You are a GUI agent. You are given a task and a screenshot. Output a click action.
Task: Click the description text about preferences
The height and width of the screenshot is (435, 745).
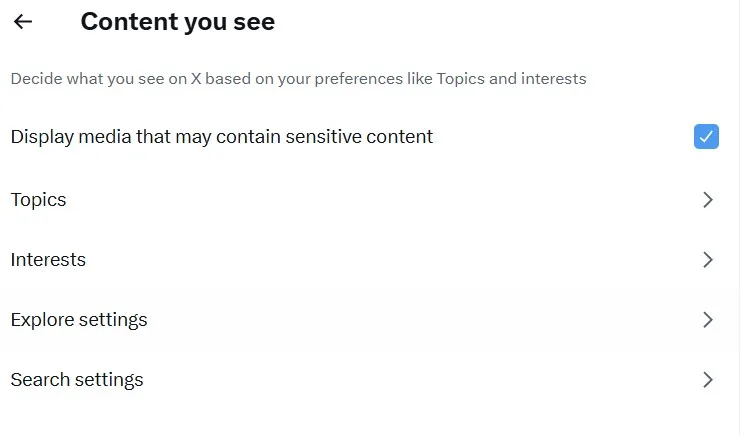click(298, 78)
